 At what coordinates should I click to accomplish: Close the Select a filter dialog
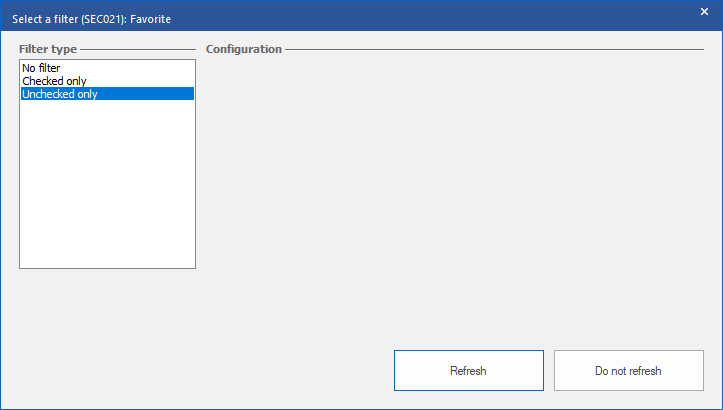click(704, 11)
